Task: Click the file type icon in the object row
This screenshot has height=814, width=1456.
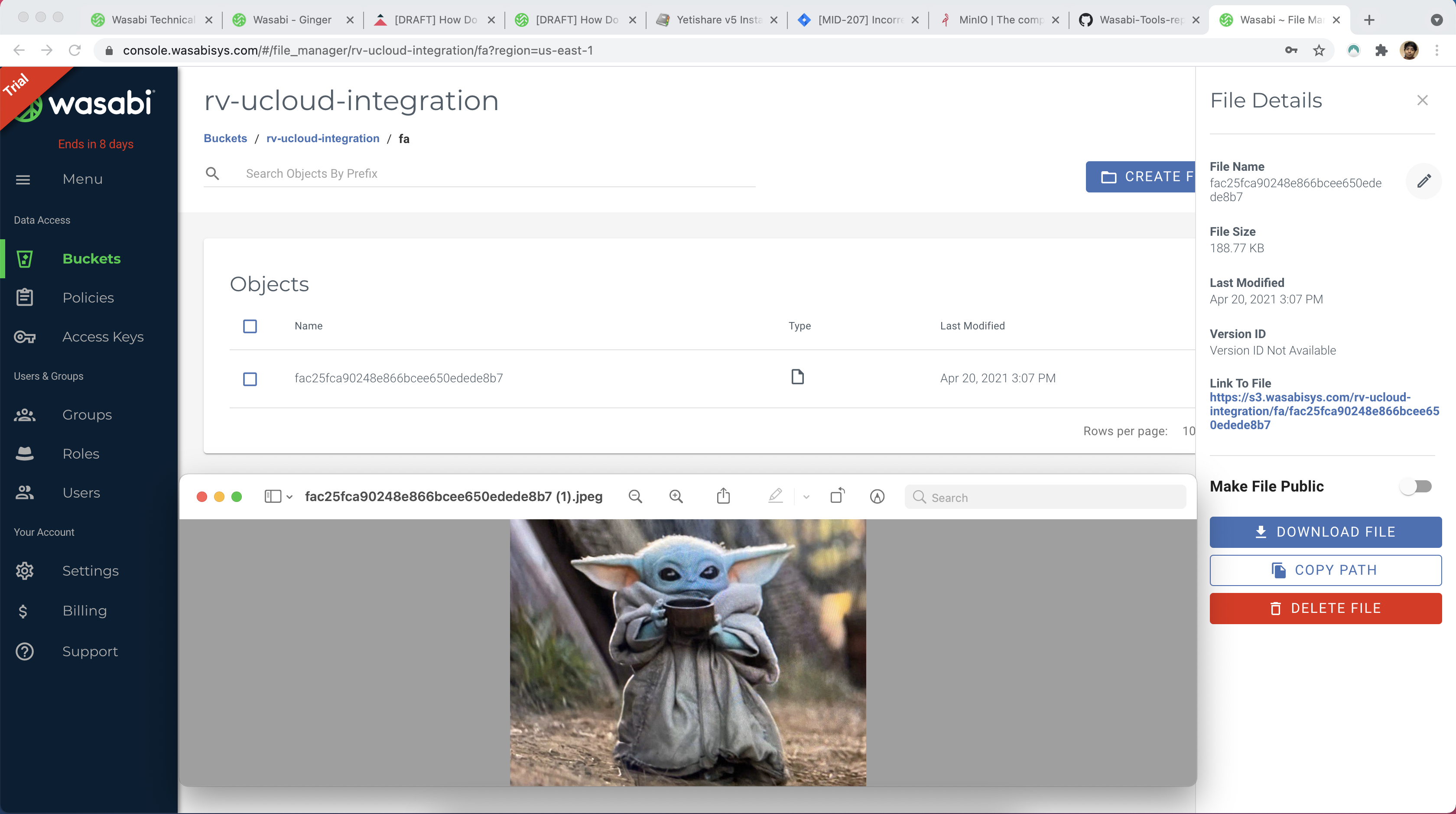Action: tap(797, 377)
